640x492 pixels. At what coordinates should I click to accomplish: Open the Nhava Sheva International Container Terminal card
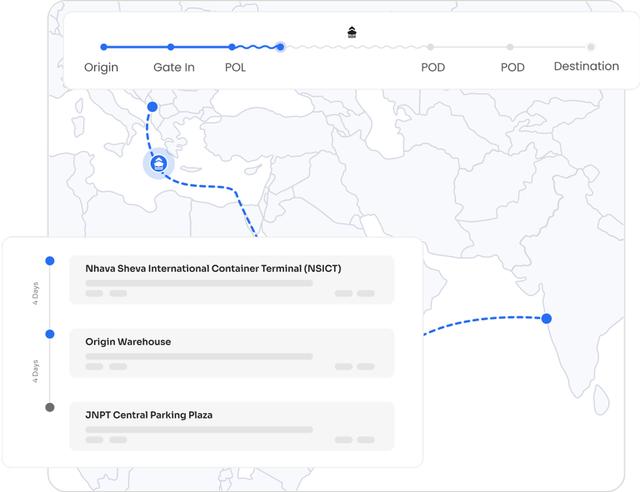232,279
